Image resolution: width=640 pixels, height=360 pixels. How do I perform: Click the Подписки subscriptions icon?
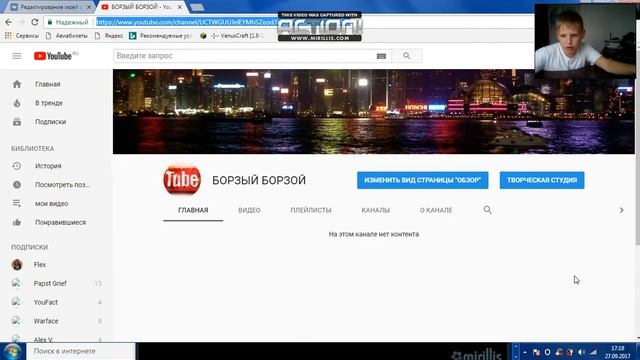tap(17, 122)
